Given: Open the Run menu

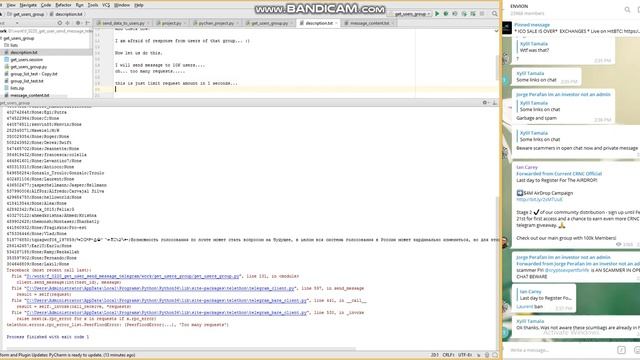Looking at the screenshot, I should (80, 5).
